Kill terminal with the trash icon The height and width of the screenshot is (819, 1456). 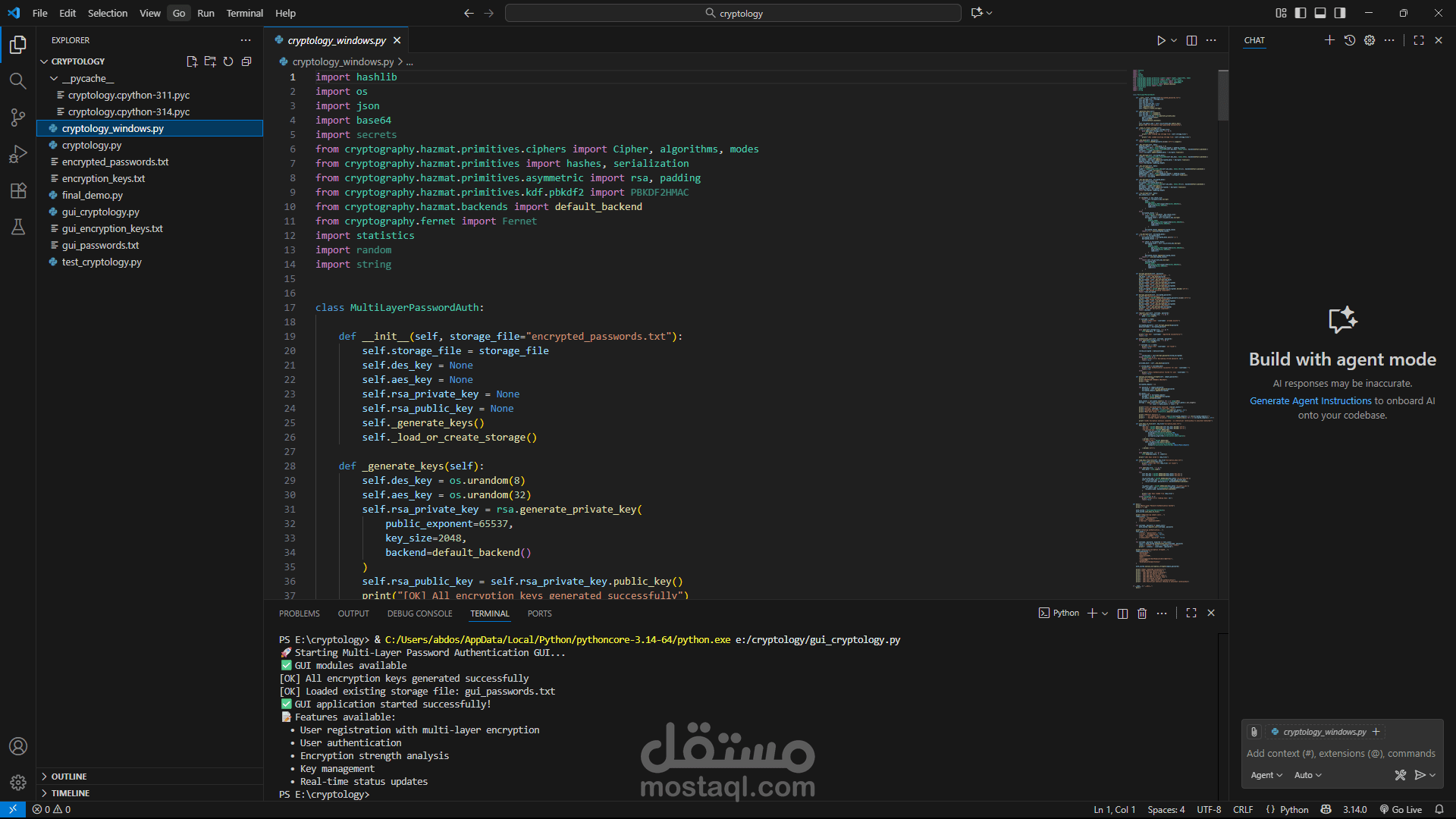(1142, 613)
